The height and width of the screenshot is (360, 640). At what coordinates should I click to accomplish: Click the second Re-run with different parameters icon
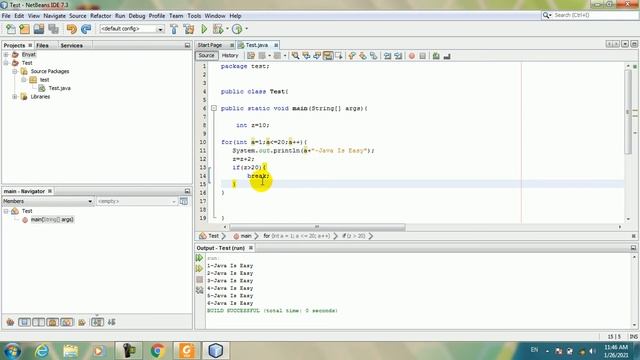coord(200,269)
